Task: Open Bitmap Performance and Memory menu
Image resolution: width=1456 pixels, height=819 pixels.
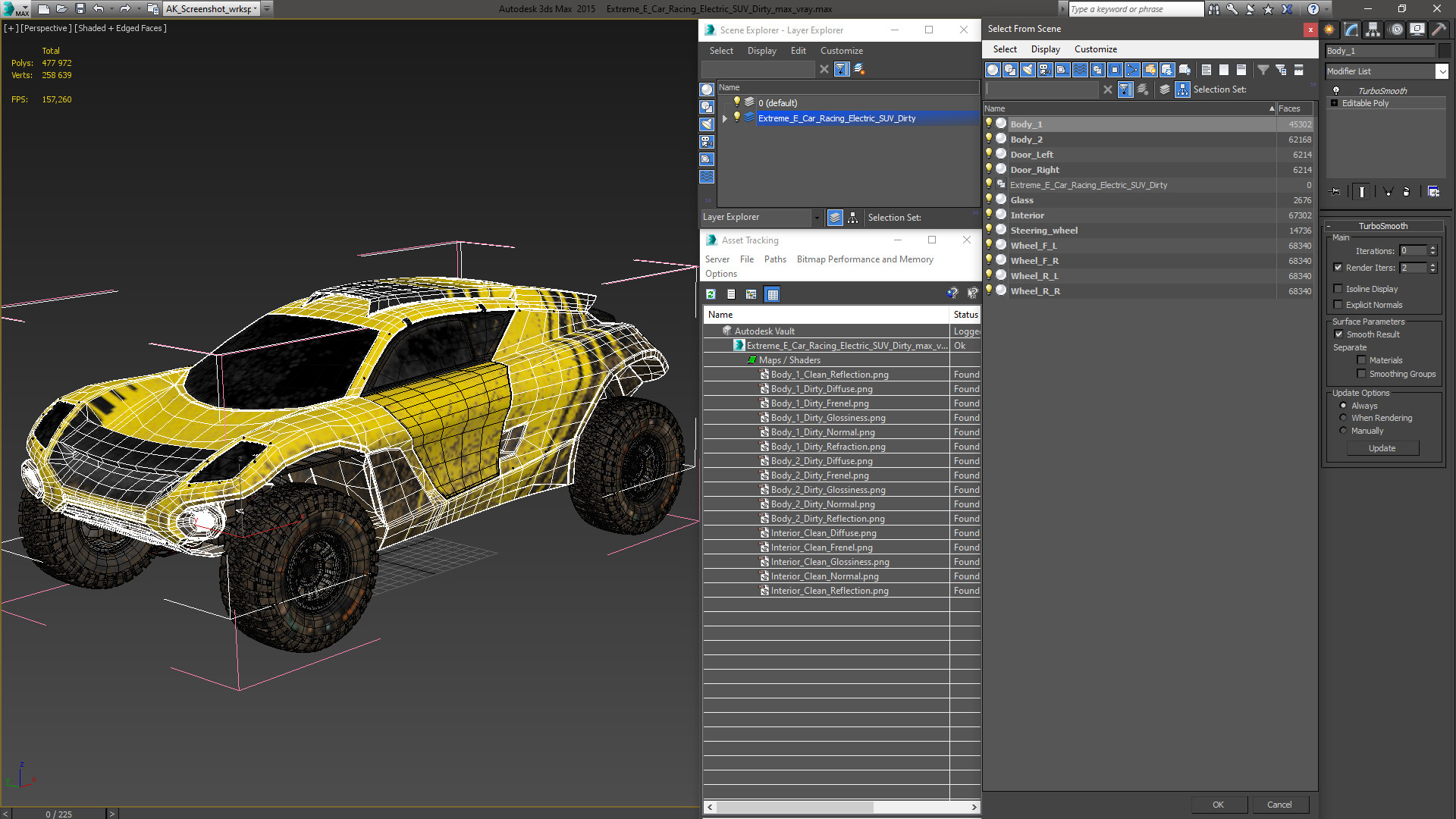Action: click(x=864, y=259)
